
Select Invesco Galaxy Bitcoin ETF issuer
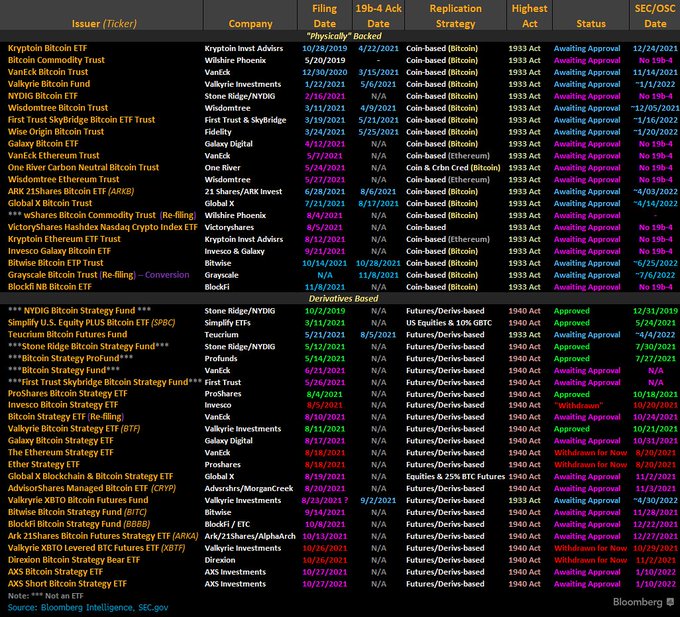[x=59, y=251]
